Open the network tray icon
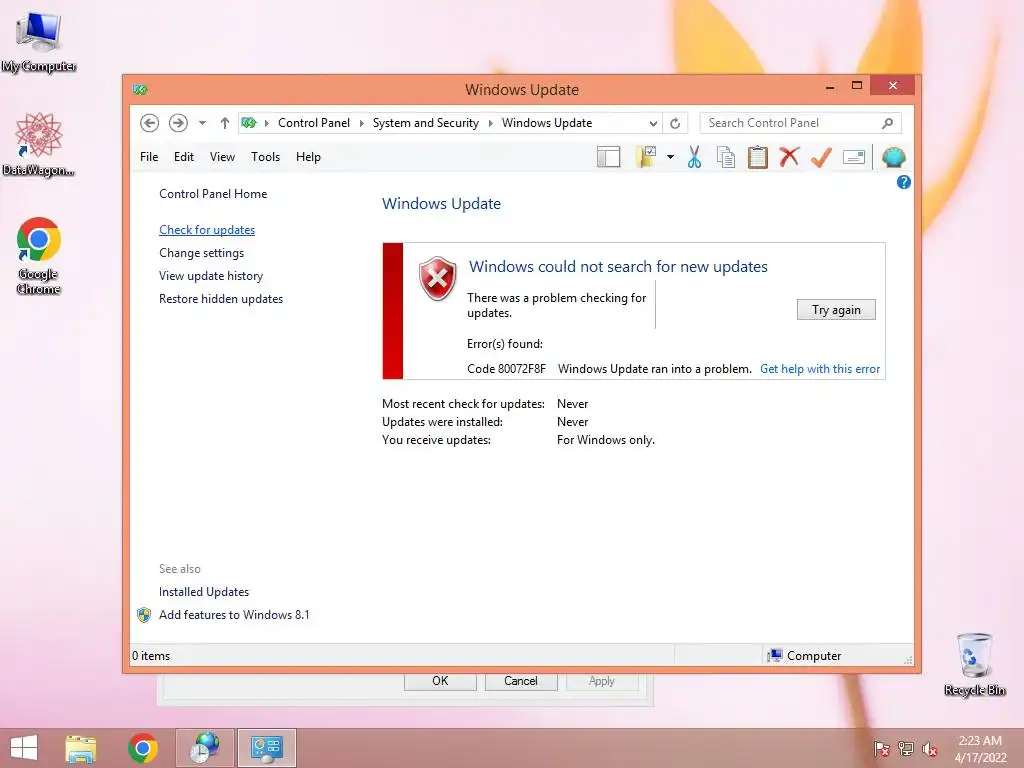The width and height of the screenshot is (1024, 768). coord(906,749)
